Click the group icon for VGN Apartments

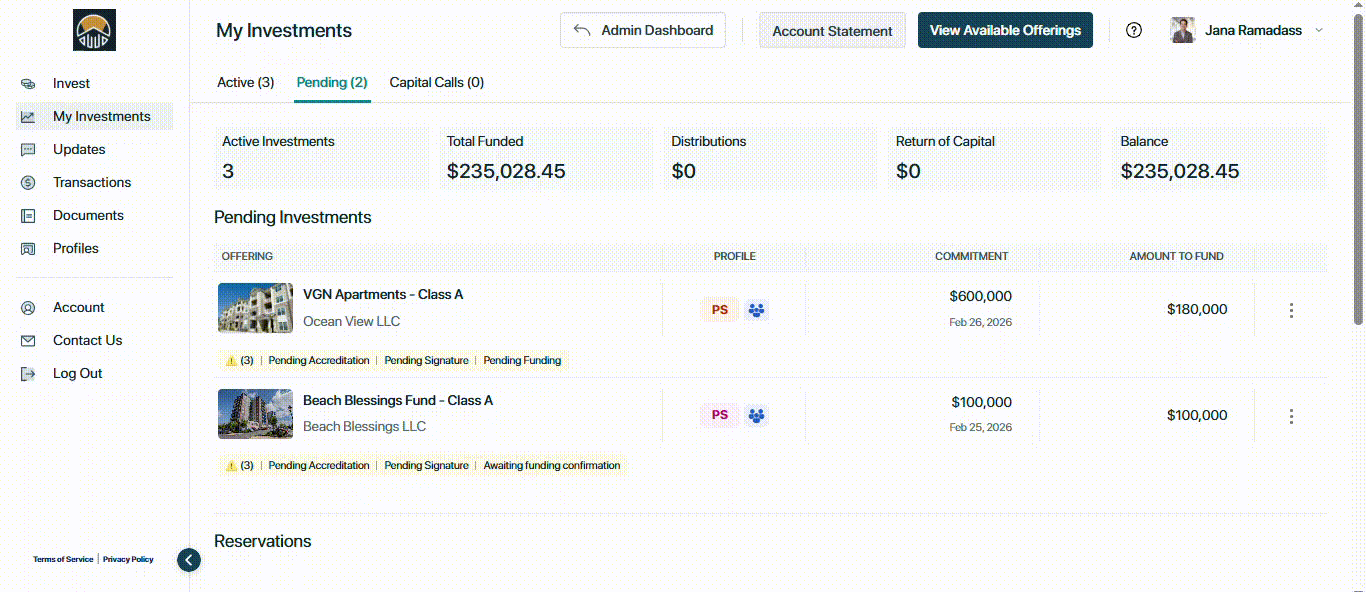tap(757, 310)
